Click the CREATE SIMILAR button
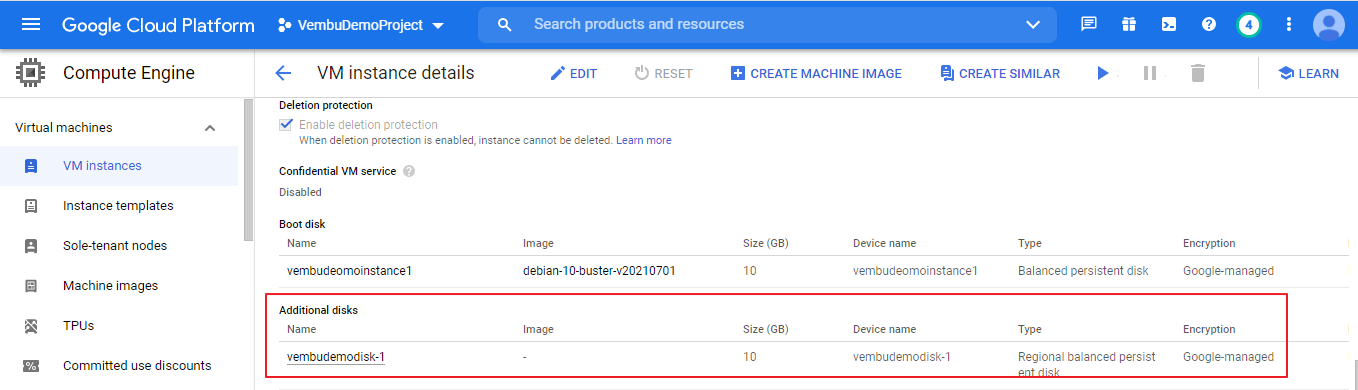Viewport: 1358px width, 390px height. [1000, 73]
